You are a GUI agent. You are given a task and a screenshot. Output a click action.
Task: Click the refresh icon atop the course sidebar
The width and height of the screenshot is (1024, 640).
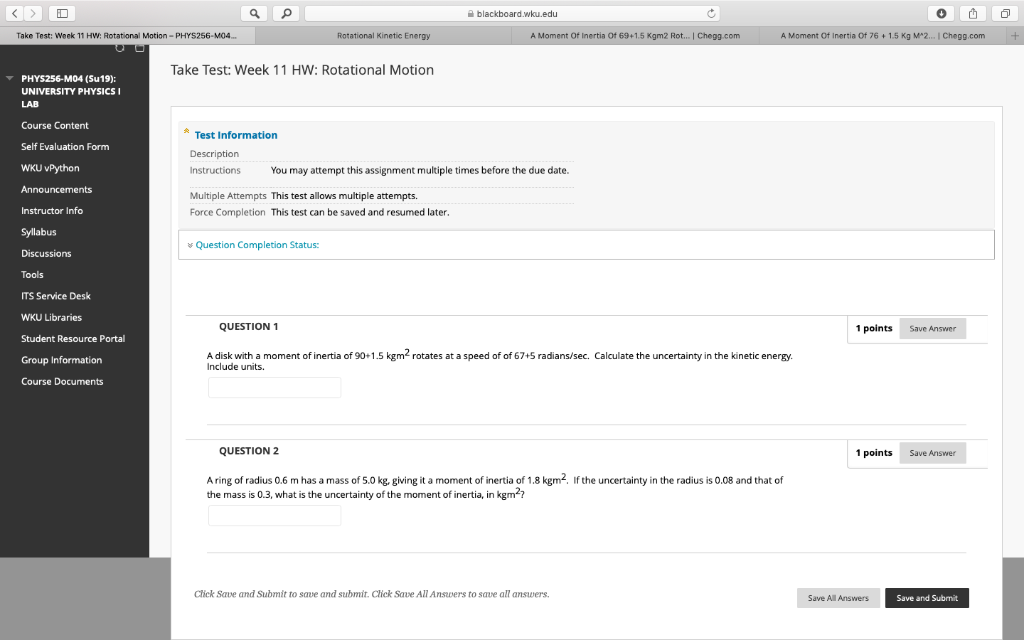click(x=120, y=47)
